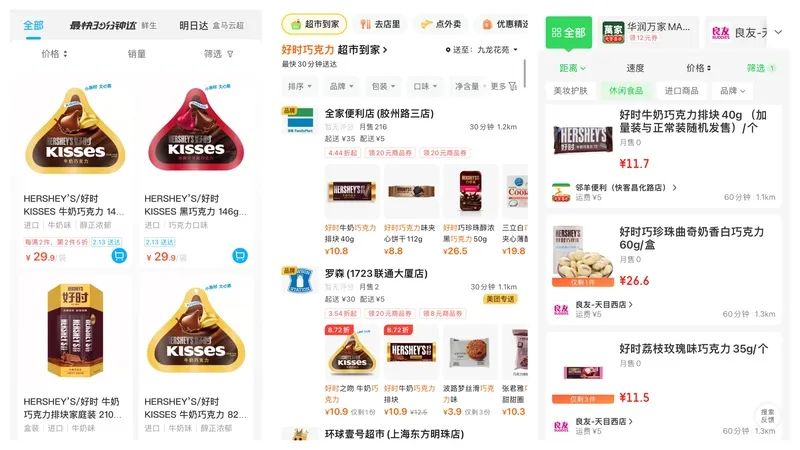Open the 邻羊便利 store icon
This screenshot has width=800, height=450.
pos(561,192)
